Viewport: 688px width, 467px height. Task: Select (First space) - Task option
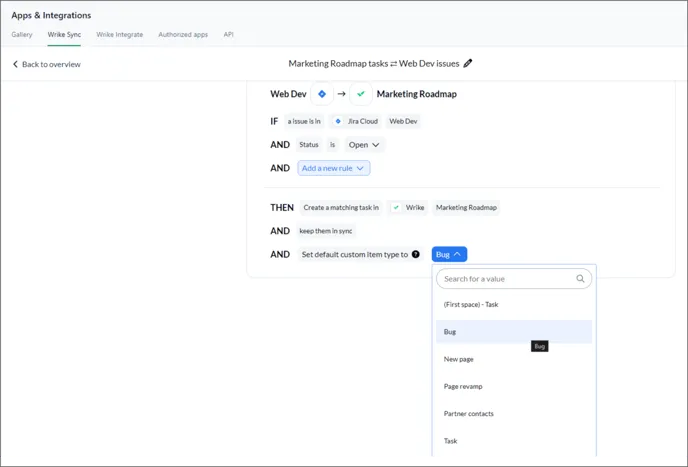click(514, 304)
